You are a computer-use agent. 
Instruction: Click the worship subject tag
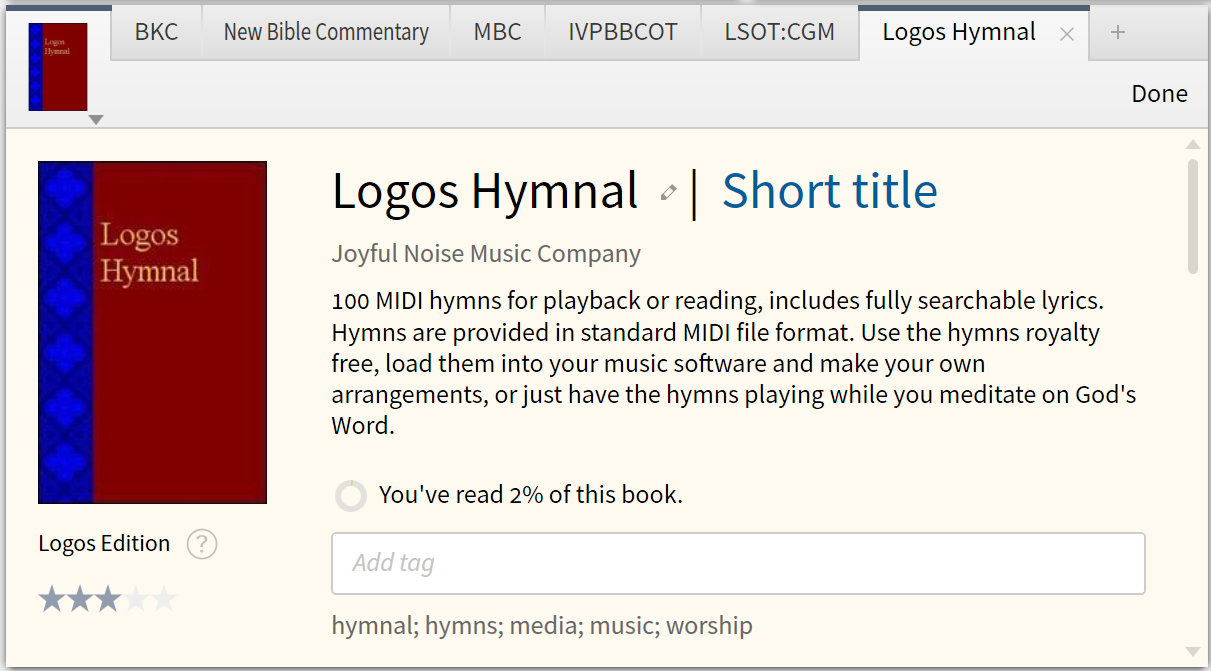click(x=709, y=626)
